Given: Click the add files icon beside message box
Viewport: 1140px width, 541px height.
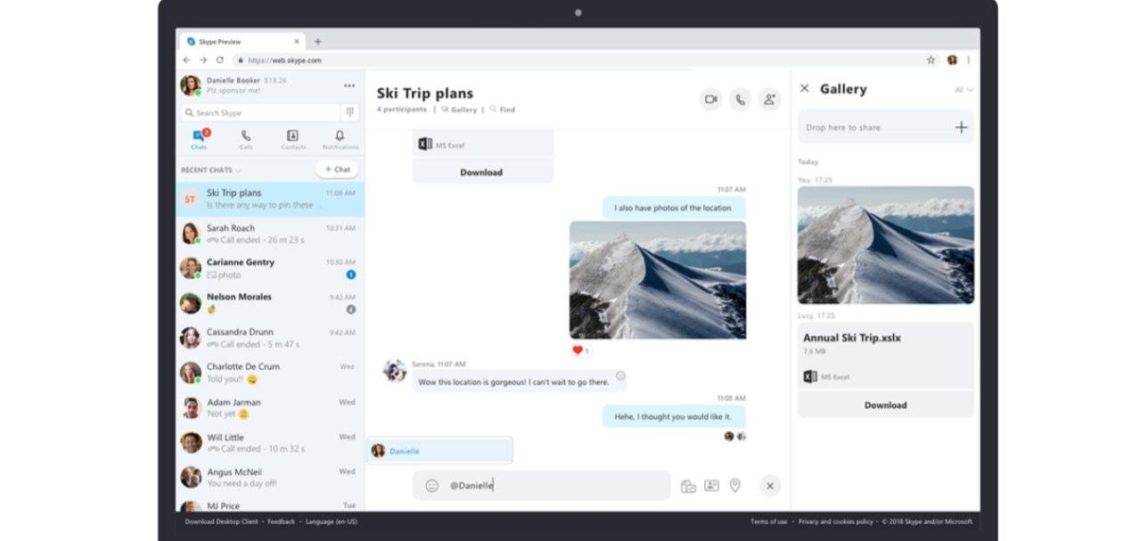Looking at the screenshot, I should (x=688, y=486).
